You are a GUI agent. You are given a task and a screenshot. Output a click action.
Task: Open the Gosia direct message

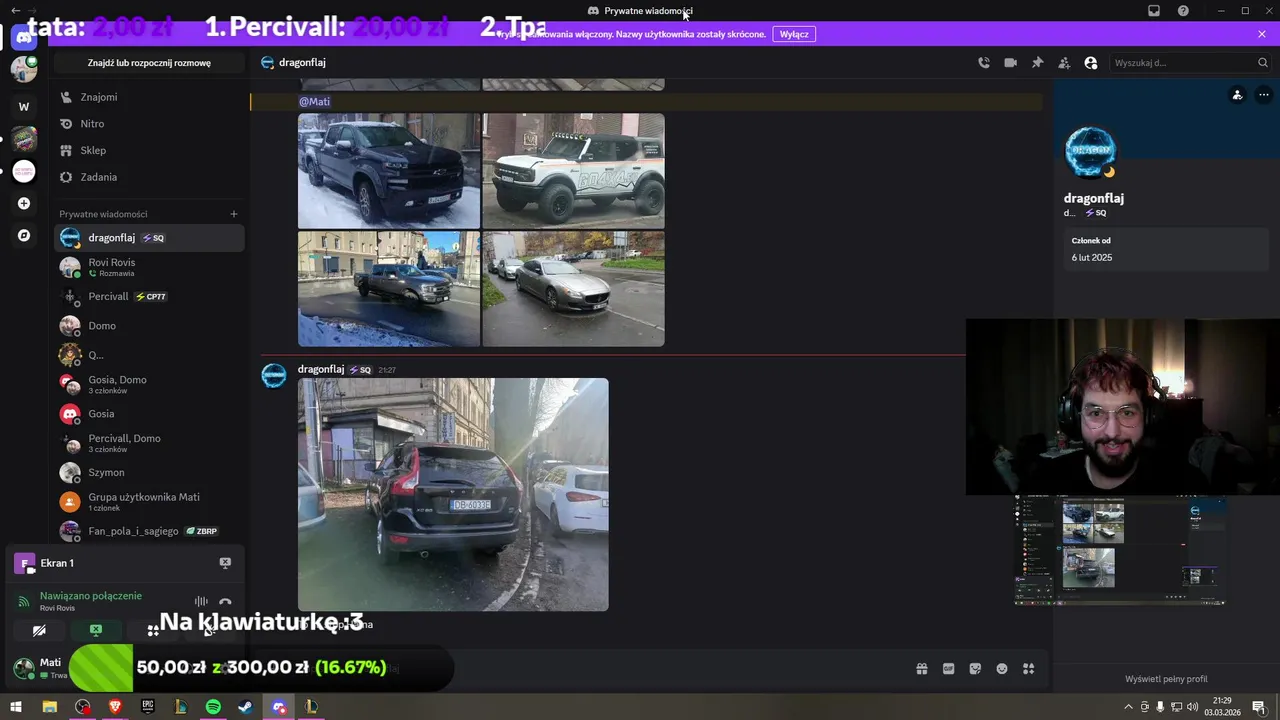click(x=148, y=414)
